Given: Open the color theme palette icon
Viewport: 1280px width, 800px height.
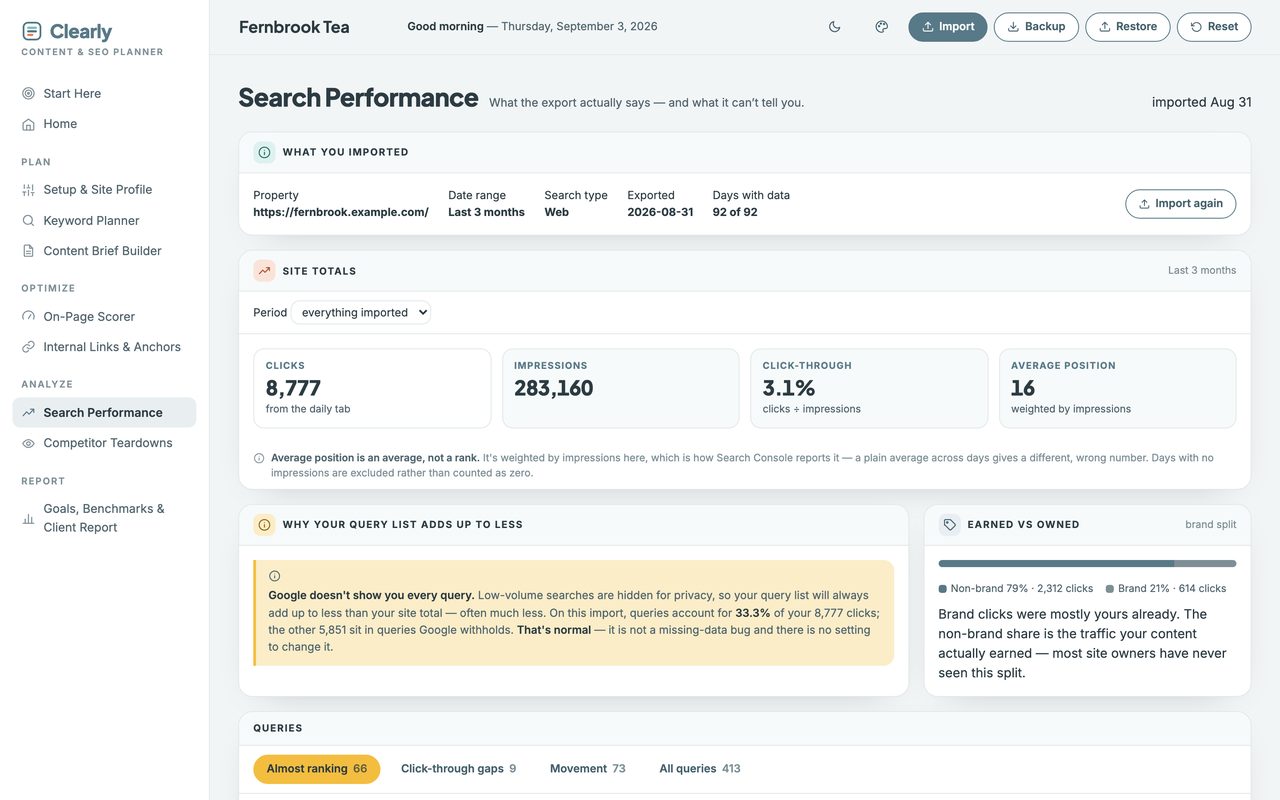Looking at the screenshot, I should pyautogui.click(x=882, y=27).
